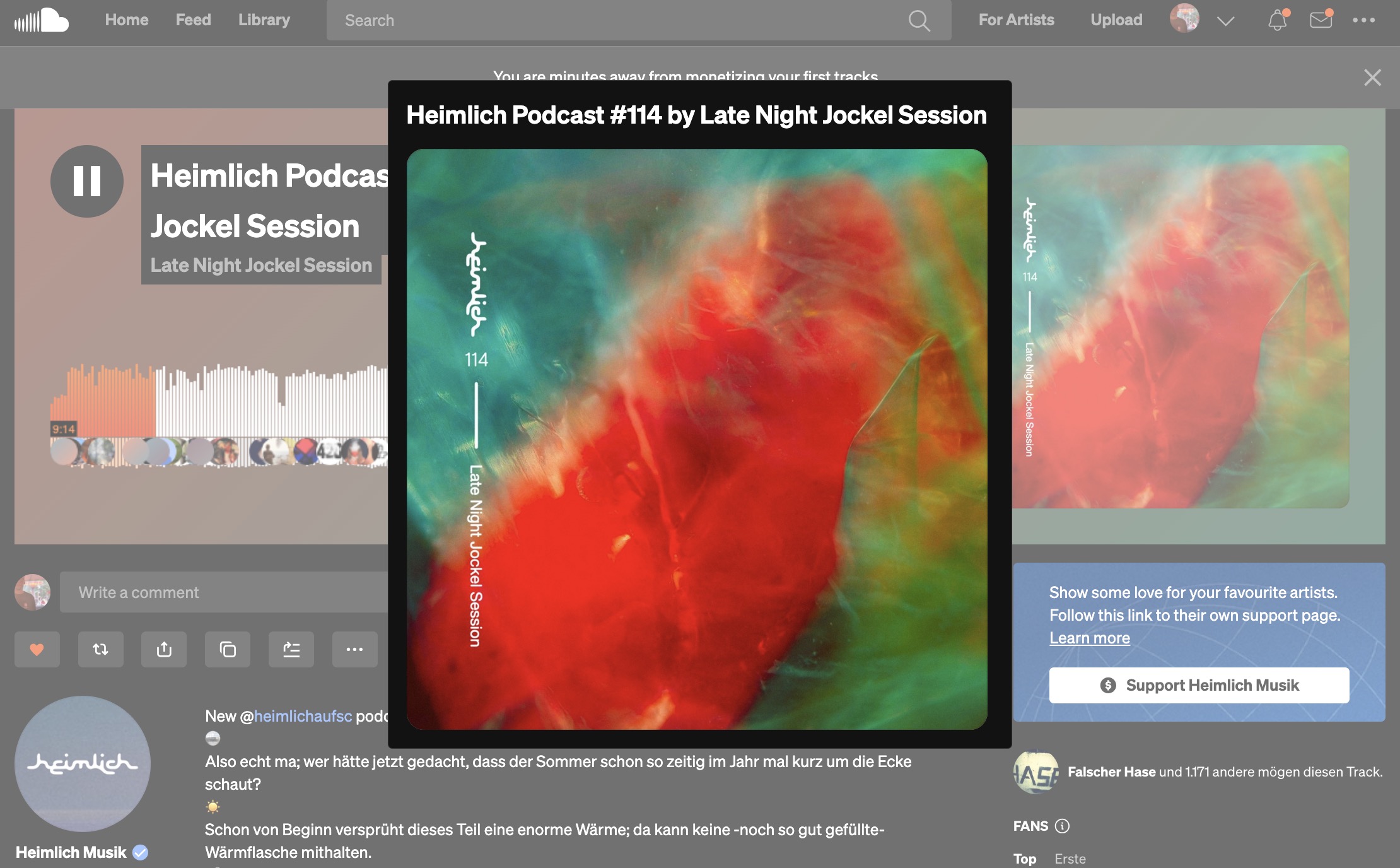Click the commenter avatars on the waveform
Image resolution: width=1400 pixels, height=868 pixels.
[x=219, y=452]
